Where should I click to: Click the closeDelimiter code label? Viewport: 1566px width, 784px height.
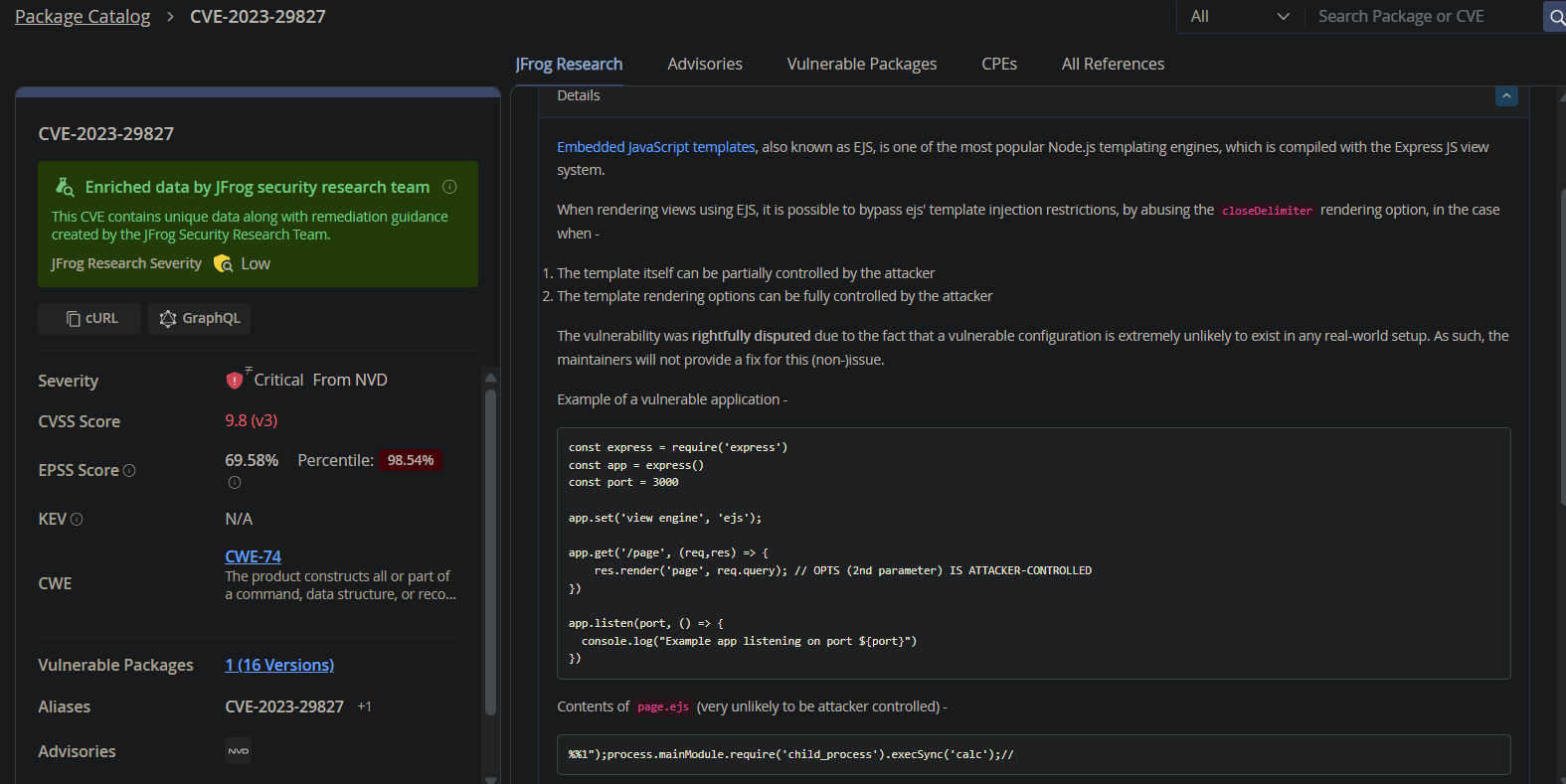1267,211
